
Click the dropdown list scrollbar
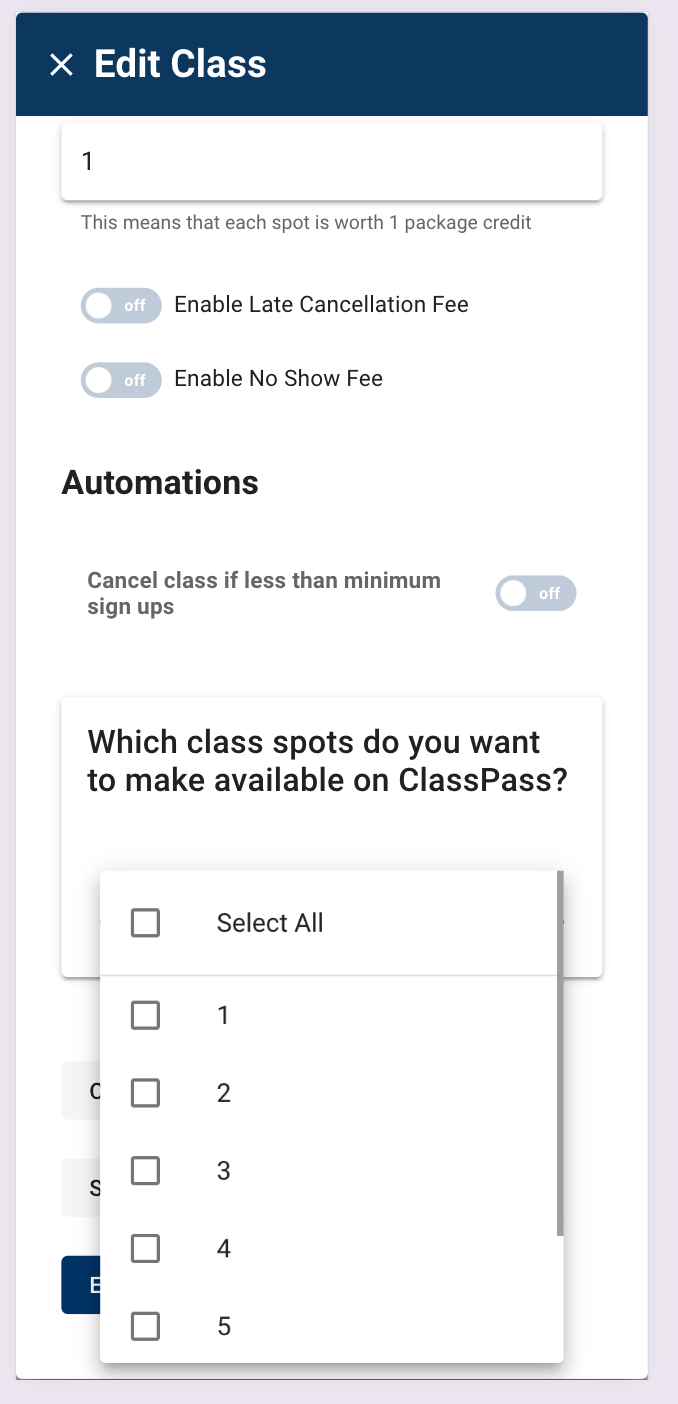560,1050
